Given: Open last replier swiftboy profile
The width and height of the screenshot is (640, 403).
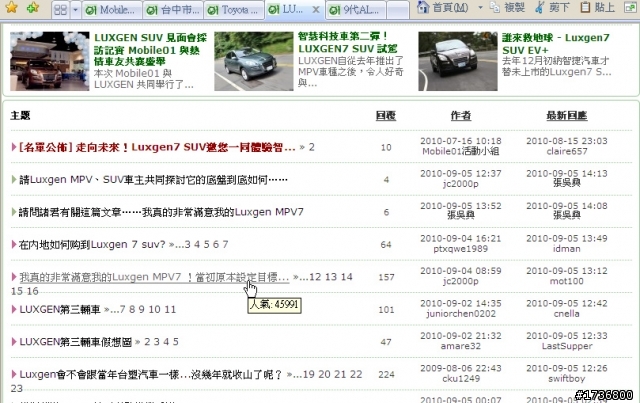Looking at the screenshot, I should (x=567, y=379).
